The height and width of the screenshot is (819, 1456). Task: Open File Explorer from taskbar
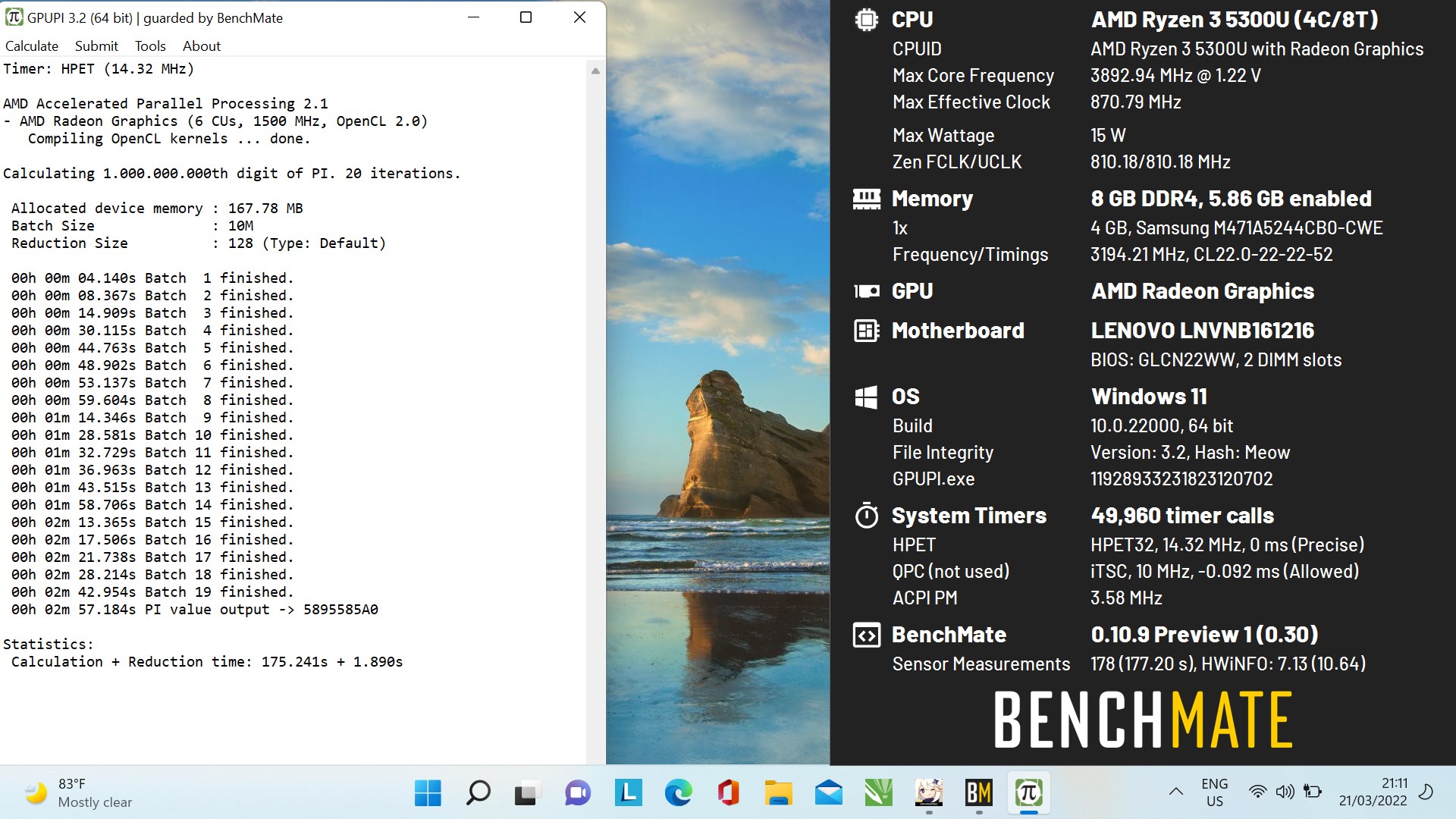[x=778, y=793]
